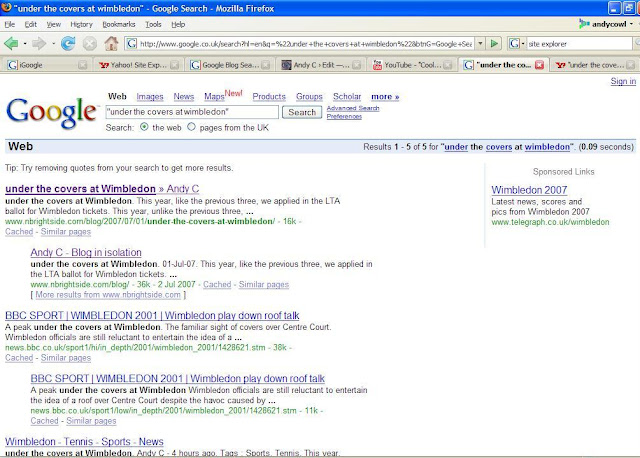Click the Google logo
The width and height of the screenshot is (640, 458).
pyautogui.click(x=51, y=112)
